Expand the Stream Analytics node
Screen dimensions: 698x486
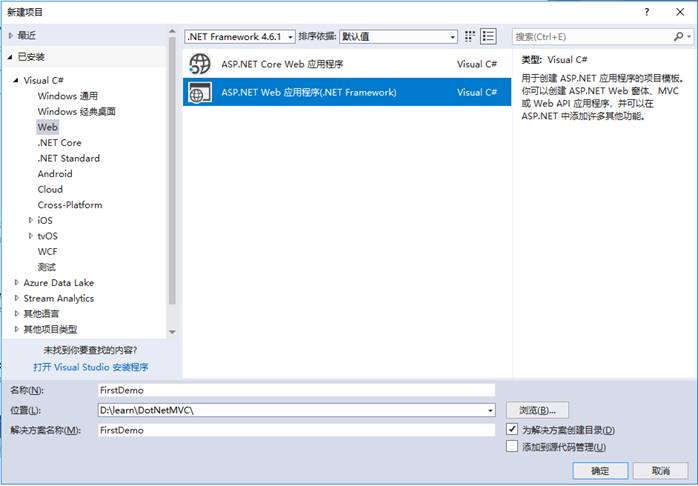click(17, 298)
